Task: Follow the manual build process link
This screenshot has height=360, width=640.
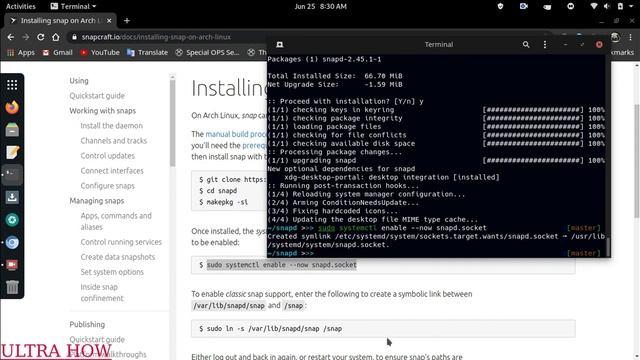Action: [x=236, y=134]
